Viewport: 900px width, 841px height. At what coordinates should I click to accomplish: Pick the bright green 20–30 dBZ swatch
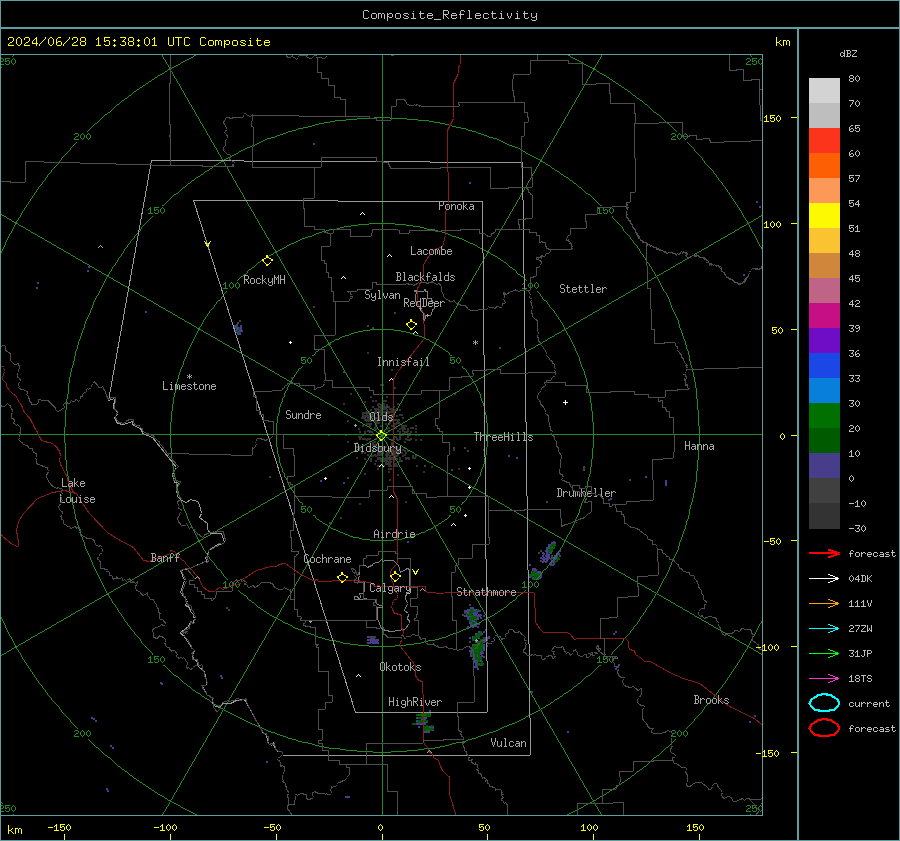point(824,416)
